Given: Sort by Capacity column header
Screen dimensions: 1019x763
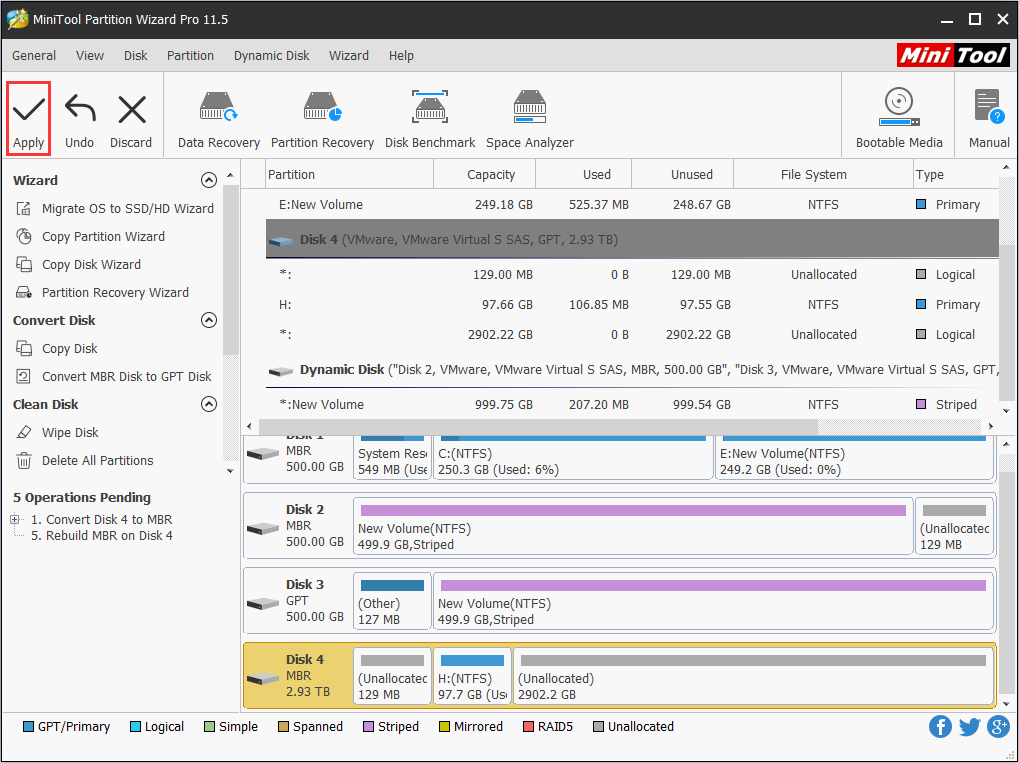Looking at the screenshot, I should click(485, 174).
